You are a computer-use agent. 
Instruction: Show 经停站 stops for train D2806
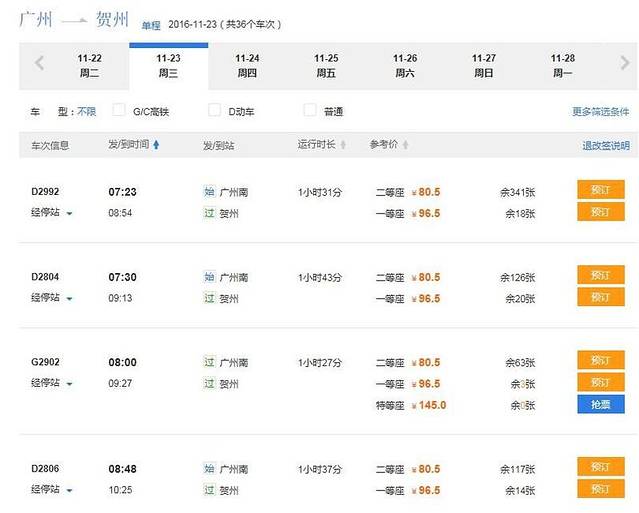point(52,490)
